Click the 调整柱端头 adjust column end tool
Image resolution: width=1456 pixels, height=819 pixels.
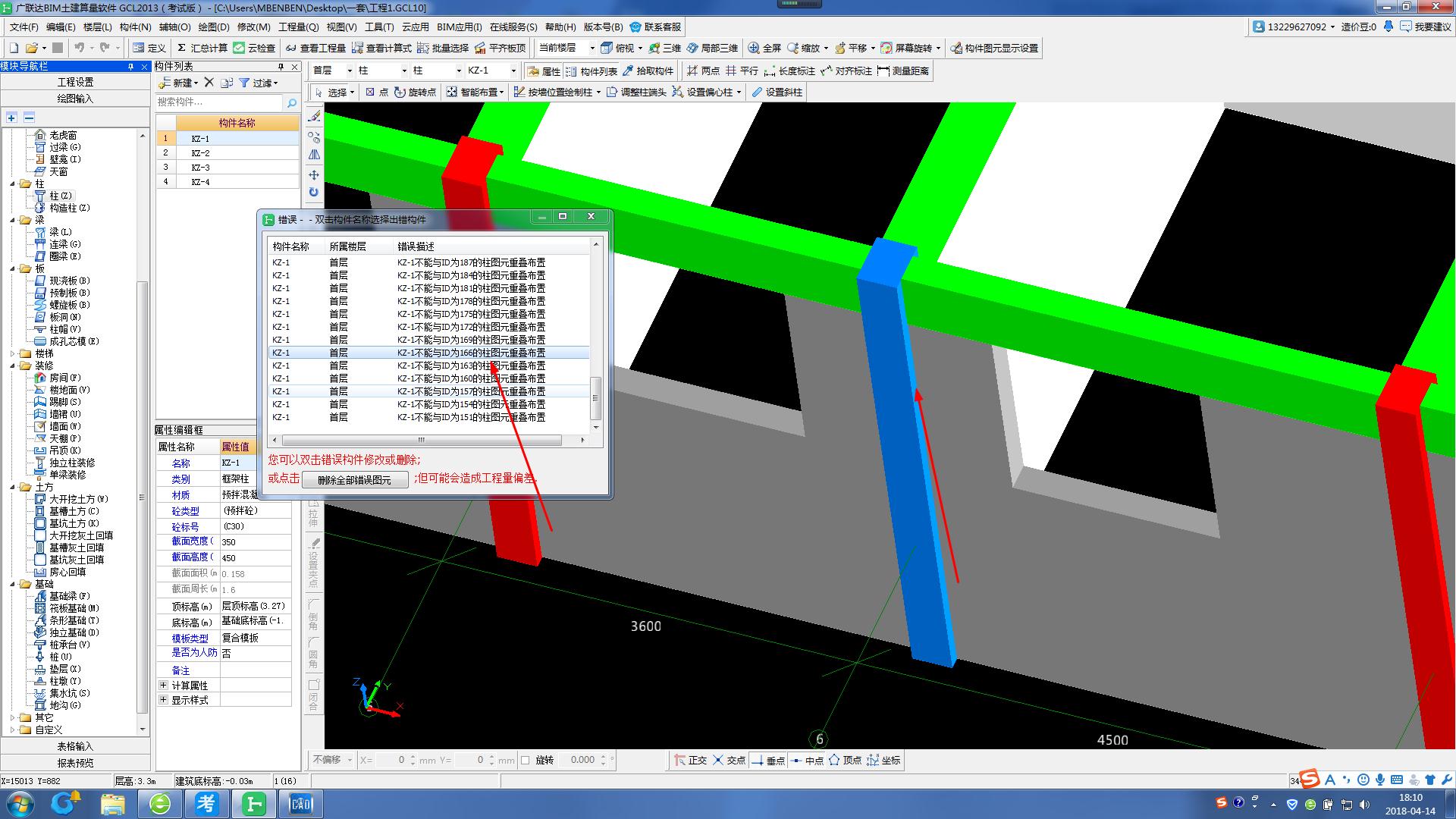point(636,92)
